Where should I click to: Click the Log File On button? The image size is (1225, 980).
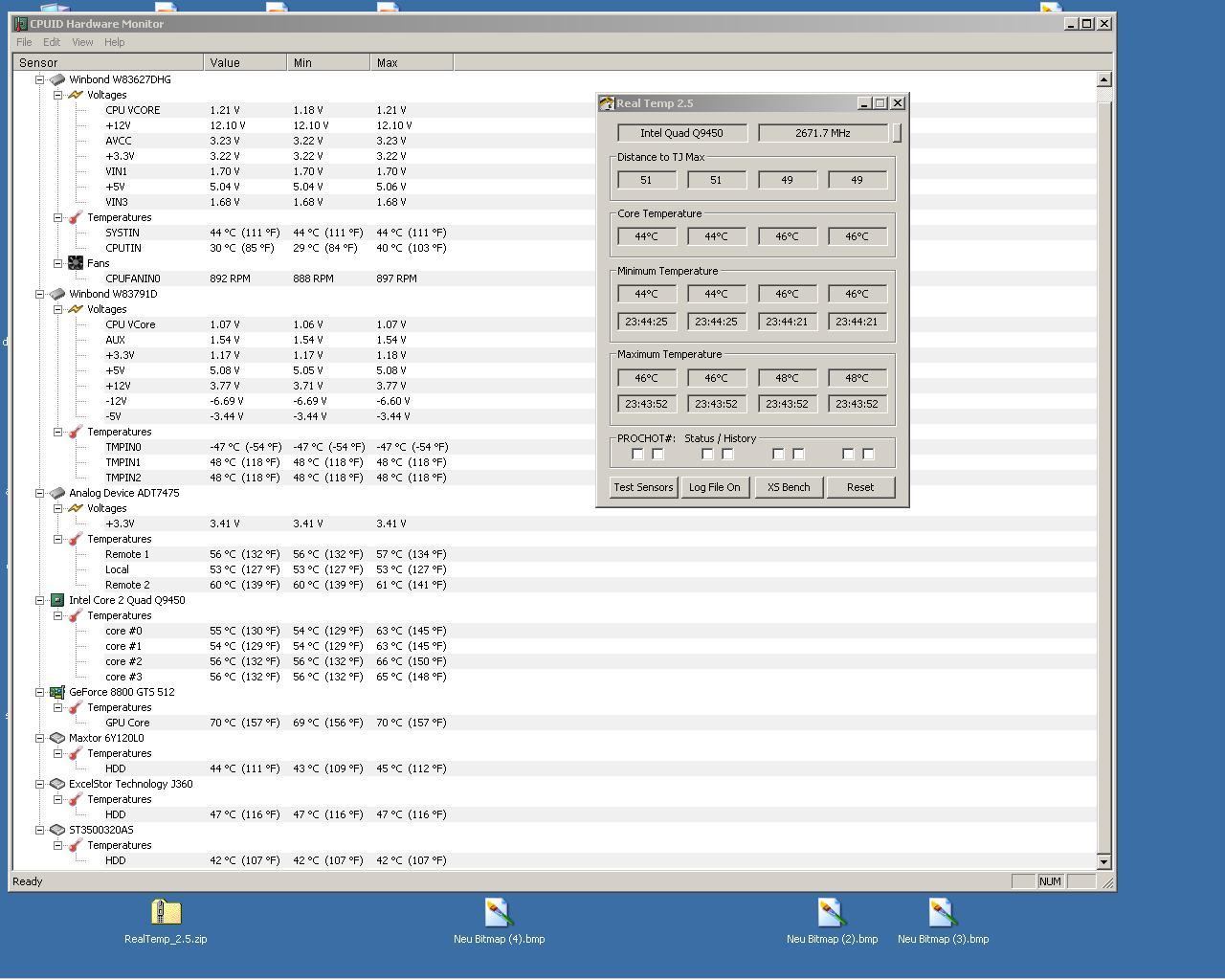coord(714,487)
